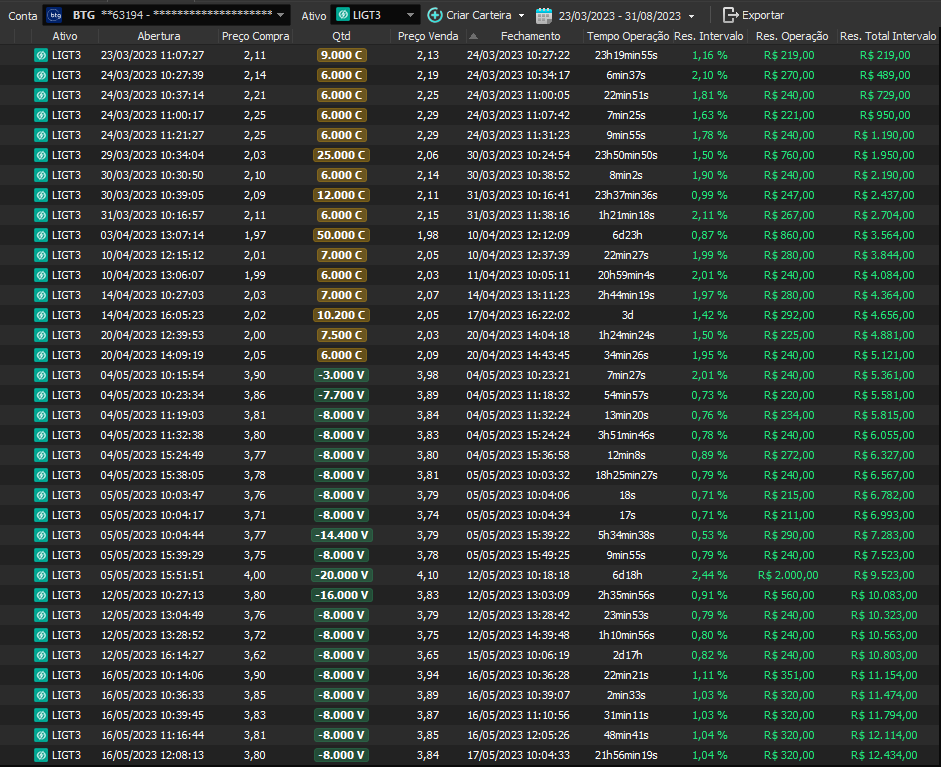
Task: Expand the Ativo LIGT3 dropdown
Action: tap(410, 15)
